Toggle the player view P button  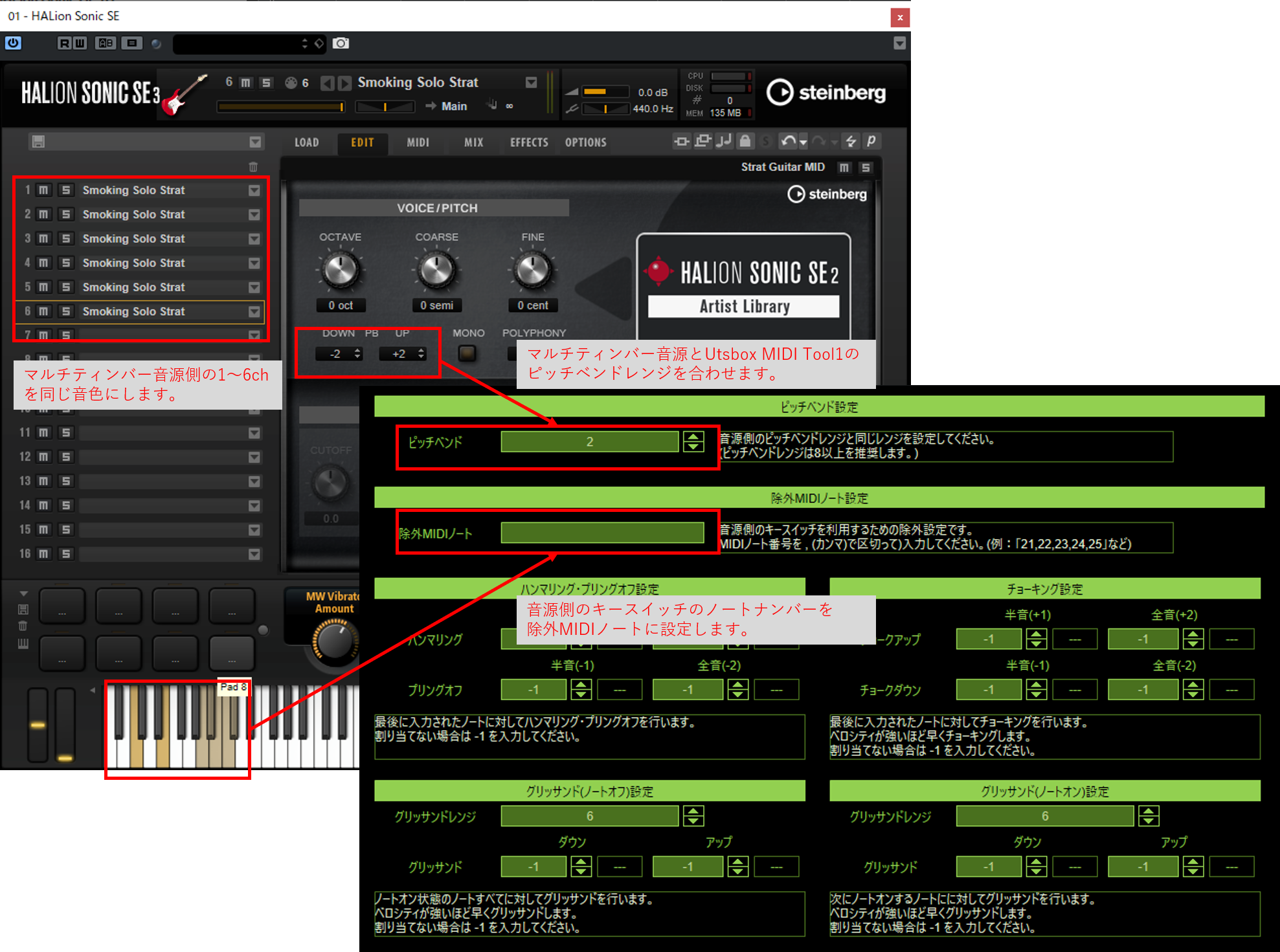[x=871, y=140]
